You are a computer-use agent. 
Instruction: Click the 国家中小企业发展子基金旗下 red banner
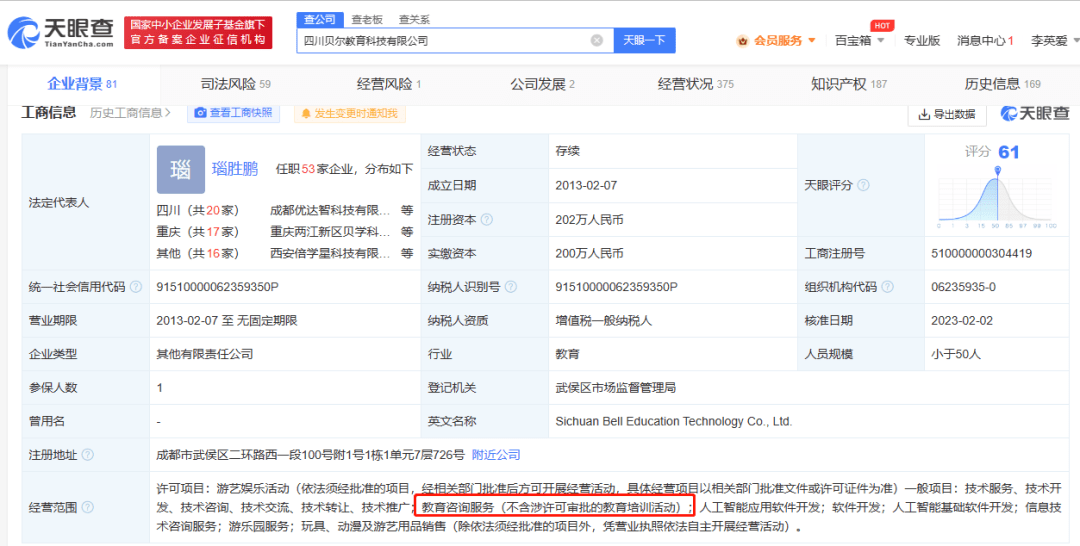pos(198,32)
